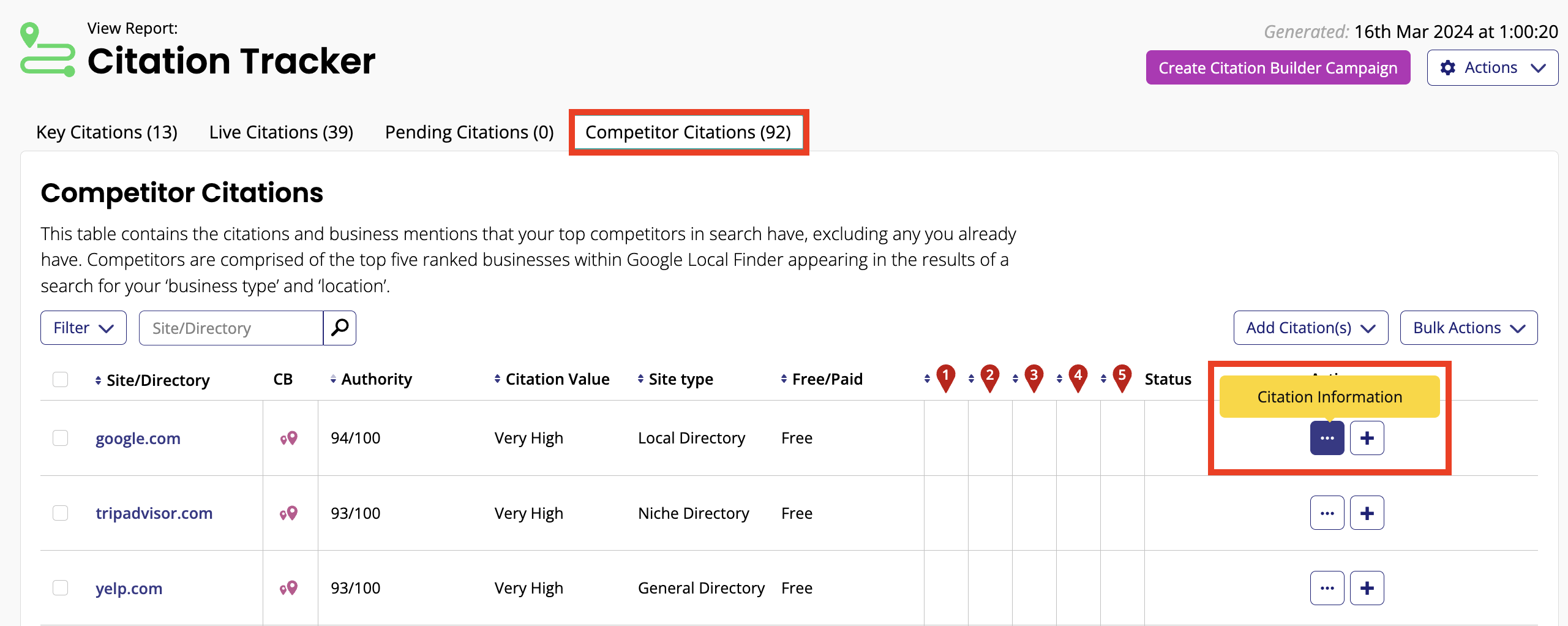The image size is (1568, 626).
Task: Open Citation Information ellipsis for google.com
Action: pyautogui.click(x=1327, y=438)
